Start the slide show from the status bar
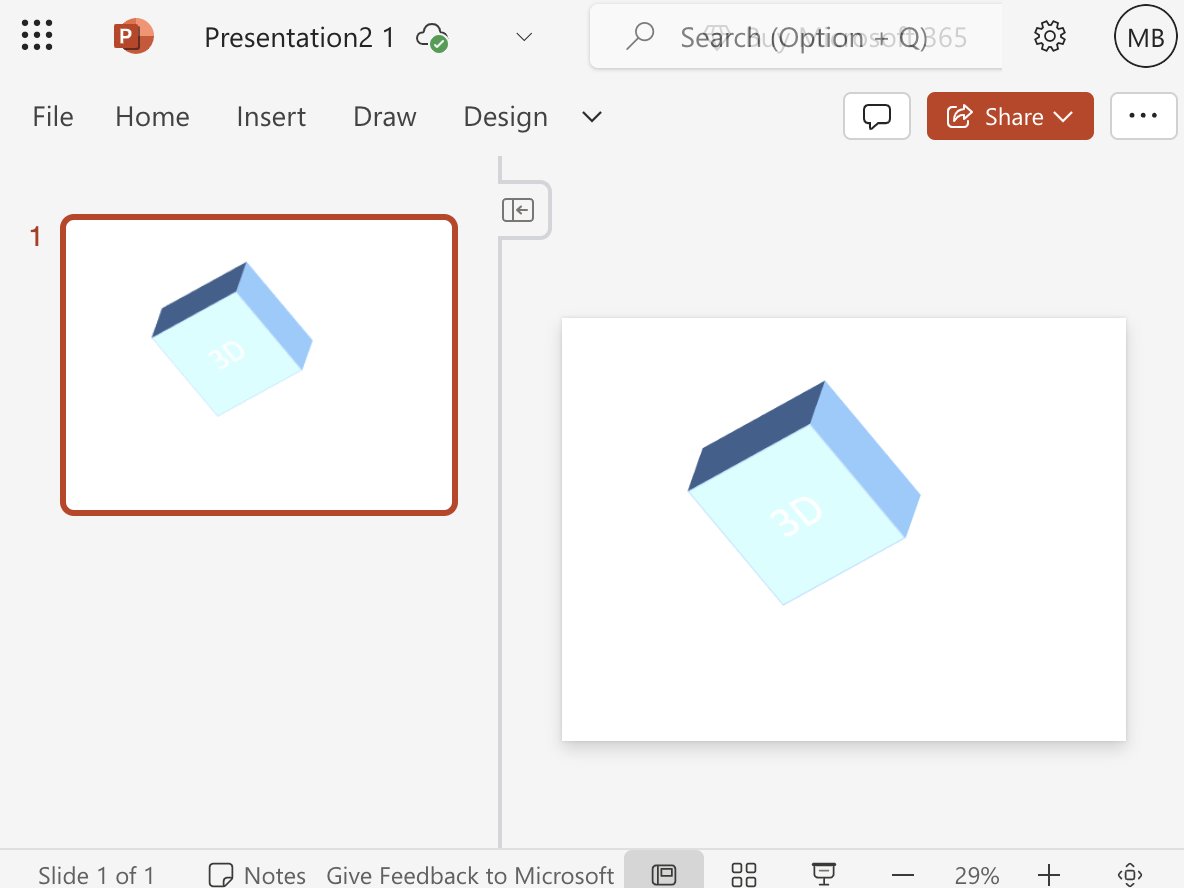This screenshot has width=1184, height=888. [822, 873]
